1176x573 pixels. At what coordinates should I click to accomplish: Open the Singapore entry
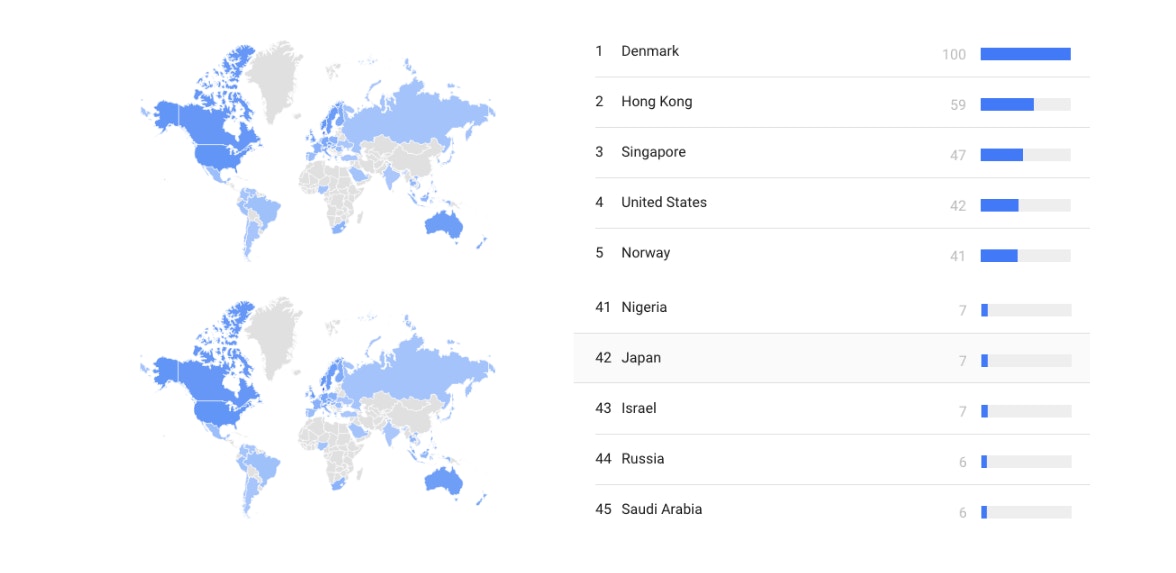(653, 153)
